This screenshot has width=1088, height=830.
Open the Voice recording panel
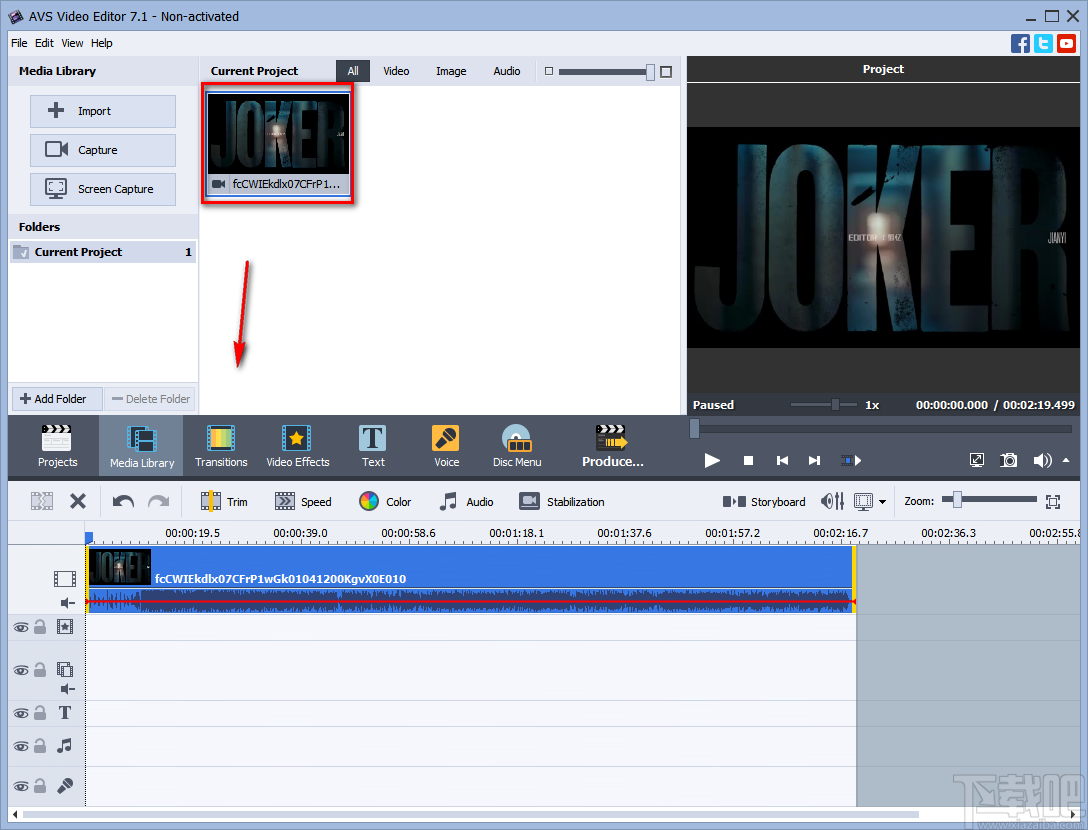pos(446,446)
